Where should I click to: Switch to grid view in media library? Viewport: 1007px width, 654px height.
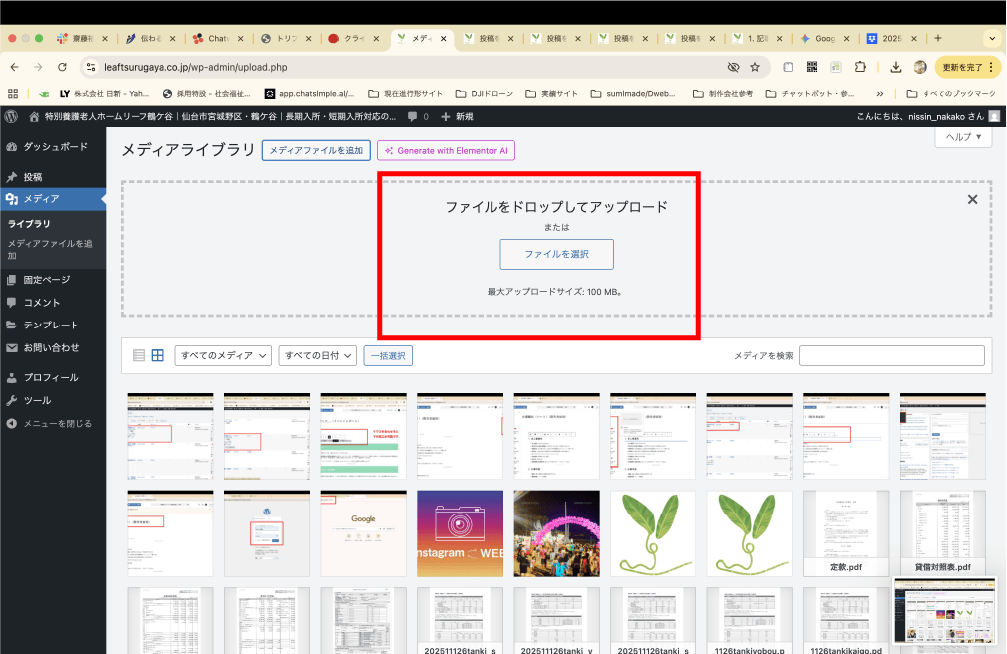tap(158, 355)
